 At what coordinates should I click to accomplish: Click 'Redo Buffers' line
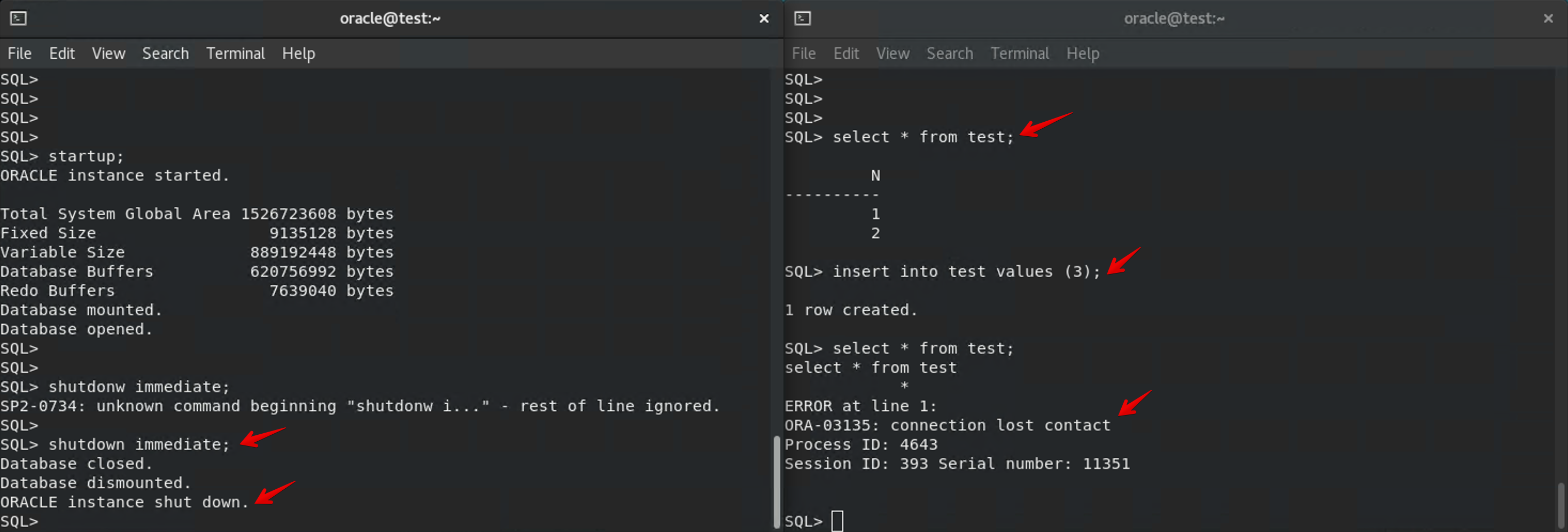pyautogui.click(x=197, y=291)
